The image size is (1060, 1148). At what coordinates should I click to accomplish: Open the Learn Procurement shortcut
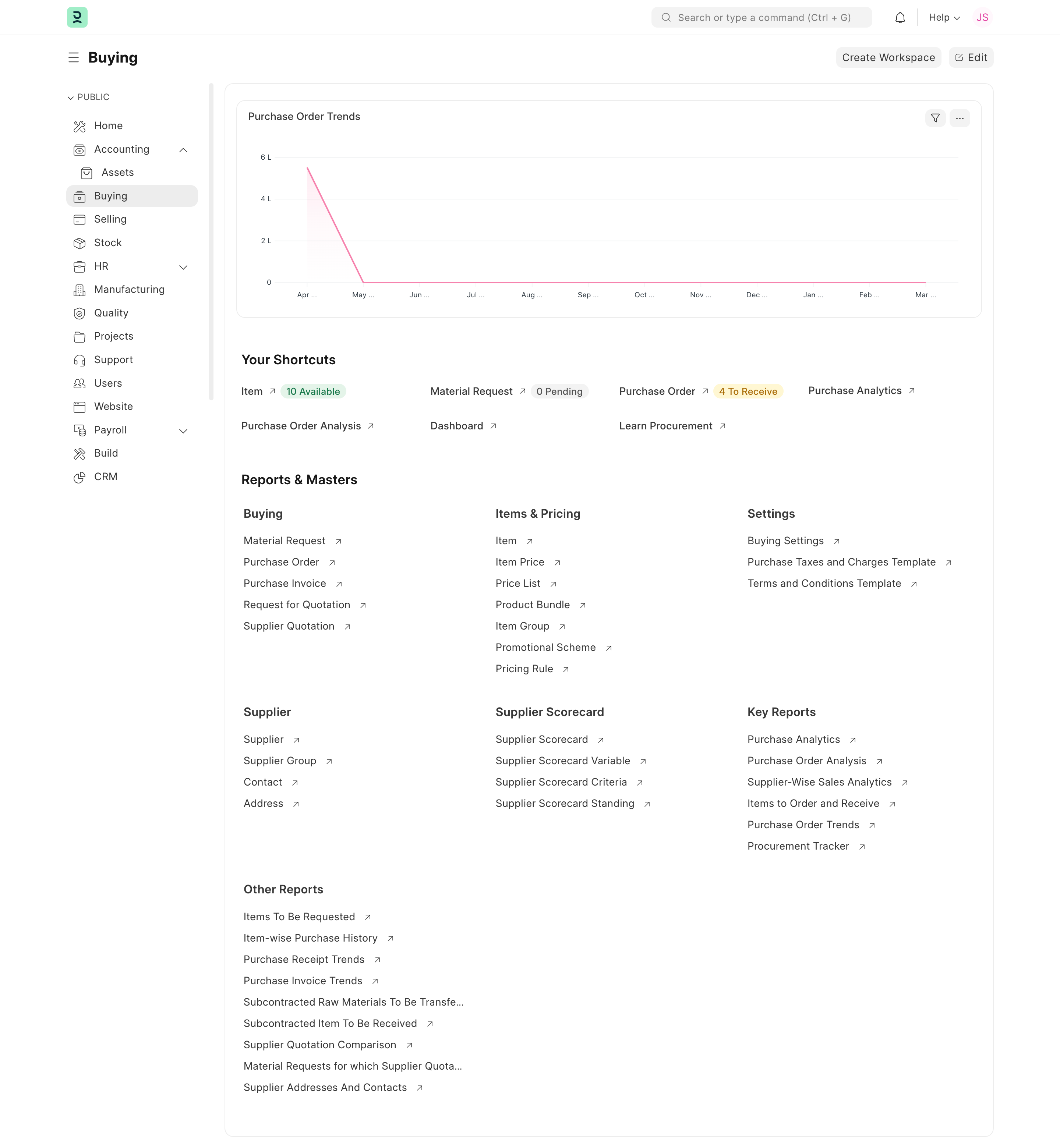point(667,425)
